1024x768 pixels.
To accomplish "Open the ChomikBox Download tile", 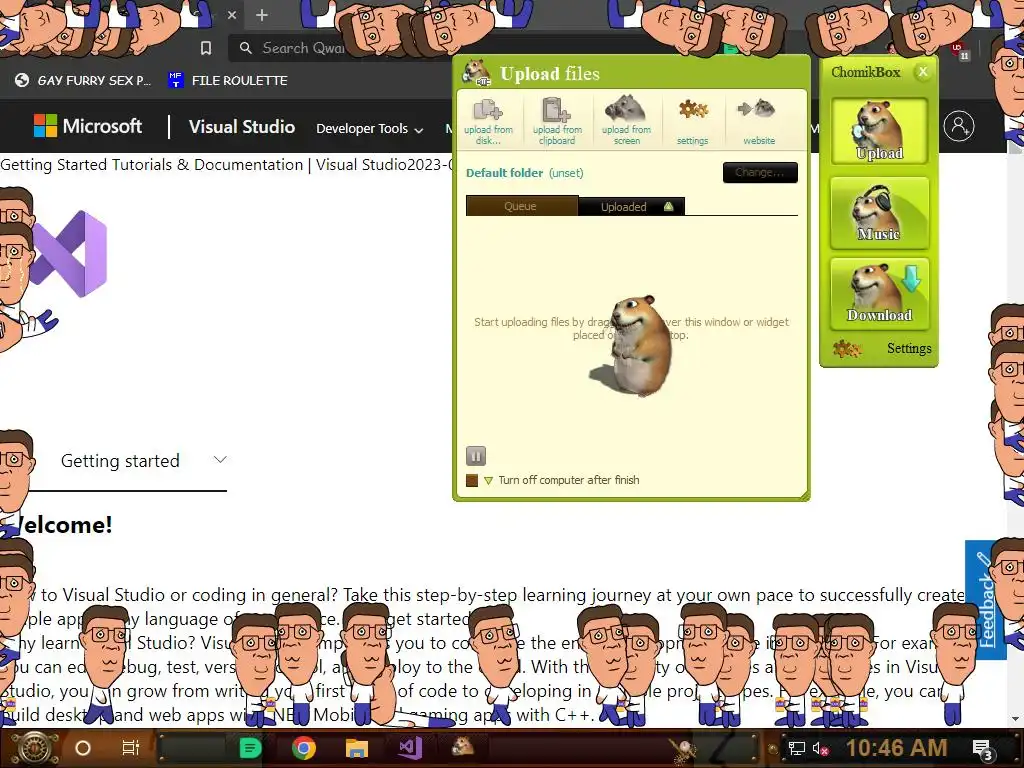I will [x=880, y=294].
